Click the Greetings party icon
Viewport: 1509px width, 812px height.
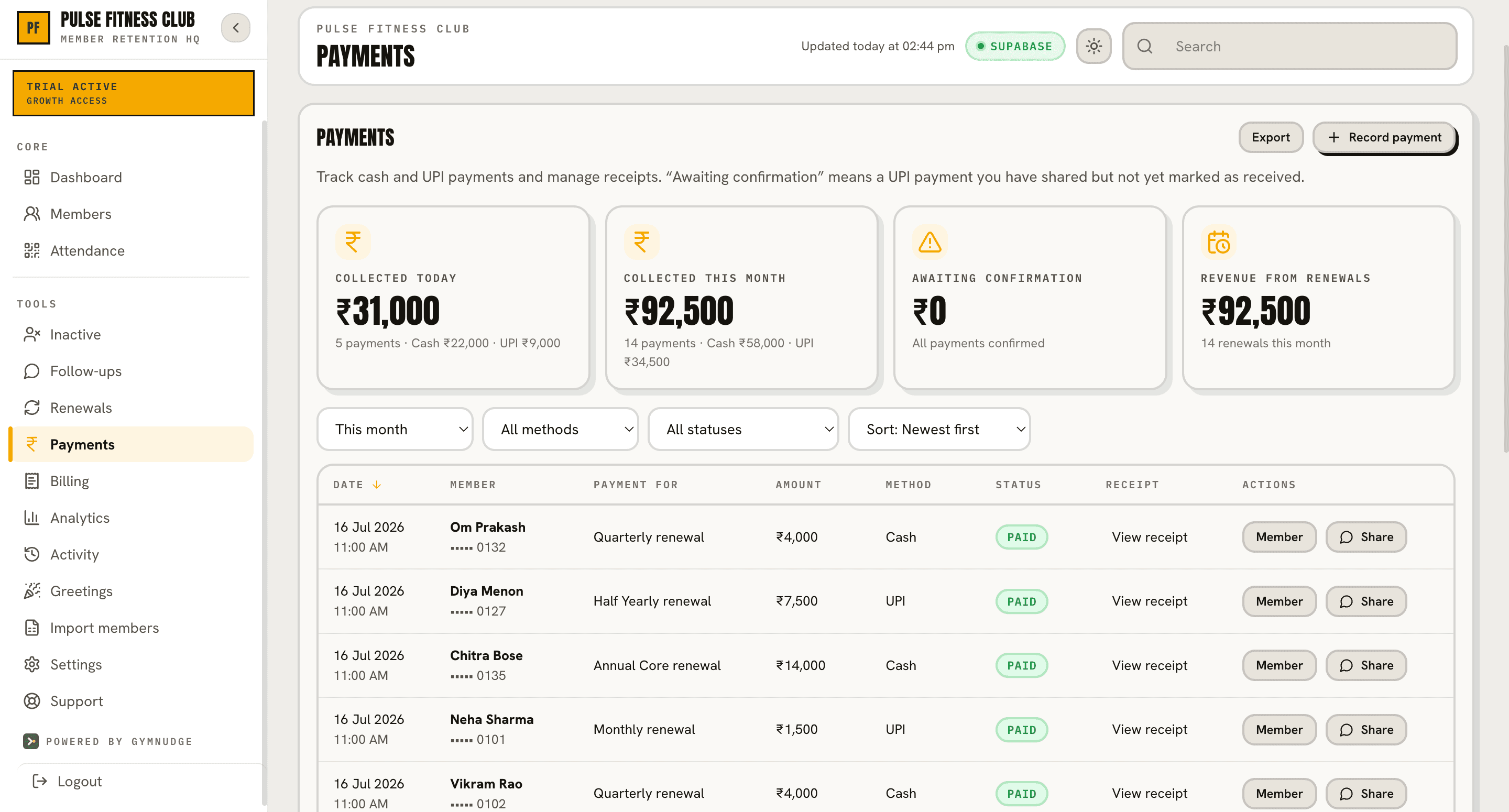point(31,591)
